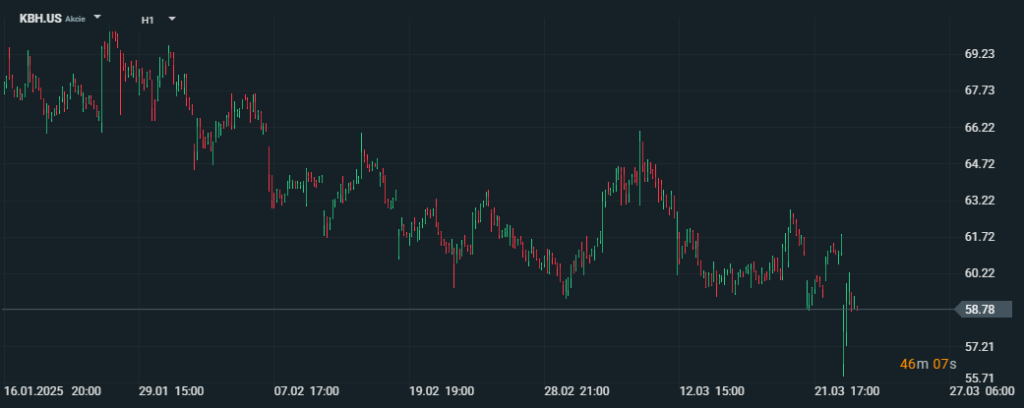This screenshot has width=1024, height=408.
Task: Click the 12.03 15:00 time label
Action: pyautogui.click(x=711, y=391)
